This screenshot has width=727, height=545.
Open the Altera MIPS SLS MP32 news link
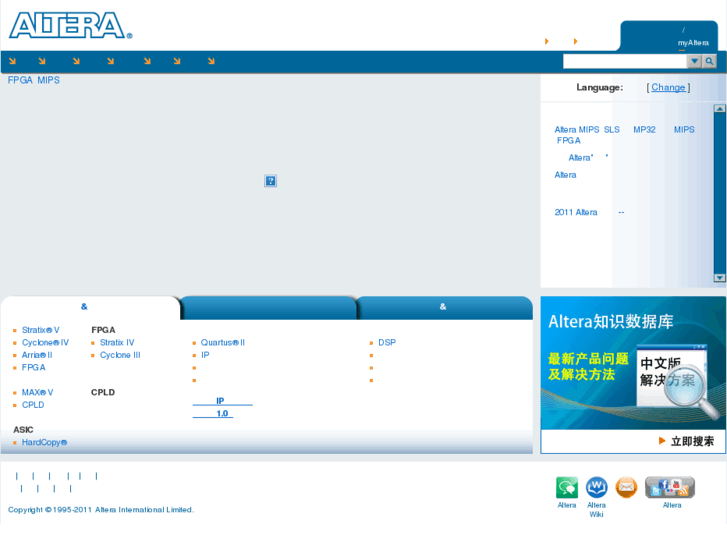click(624, 135)
